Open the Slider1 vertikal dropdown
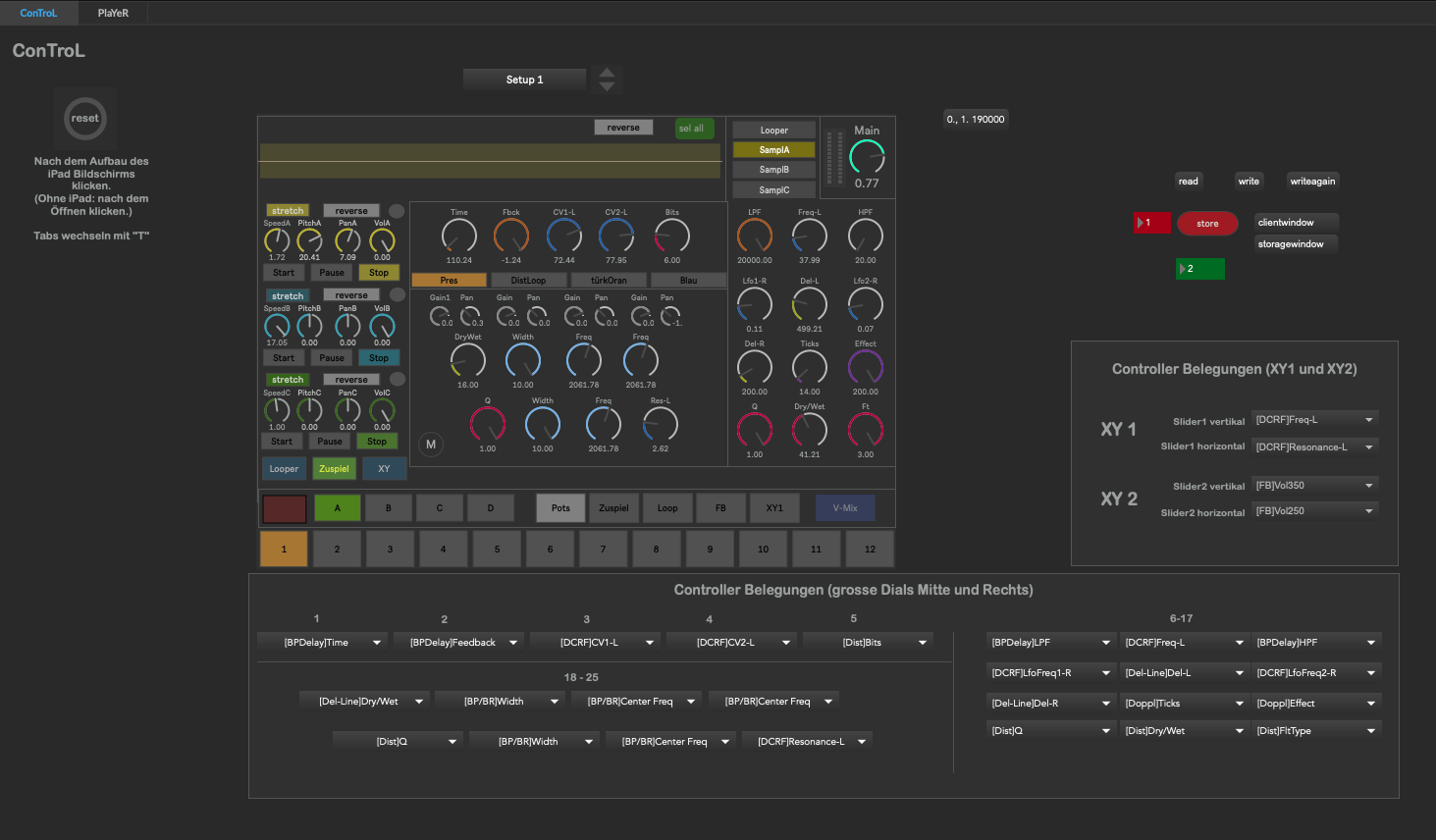1436x840 pixels. click(x=1315, y=420)
